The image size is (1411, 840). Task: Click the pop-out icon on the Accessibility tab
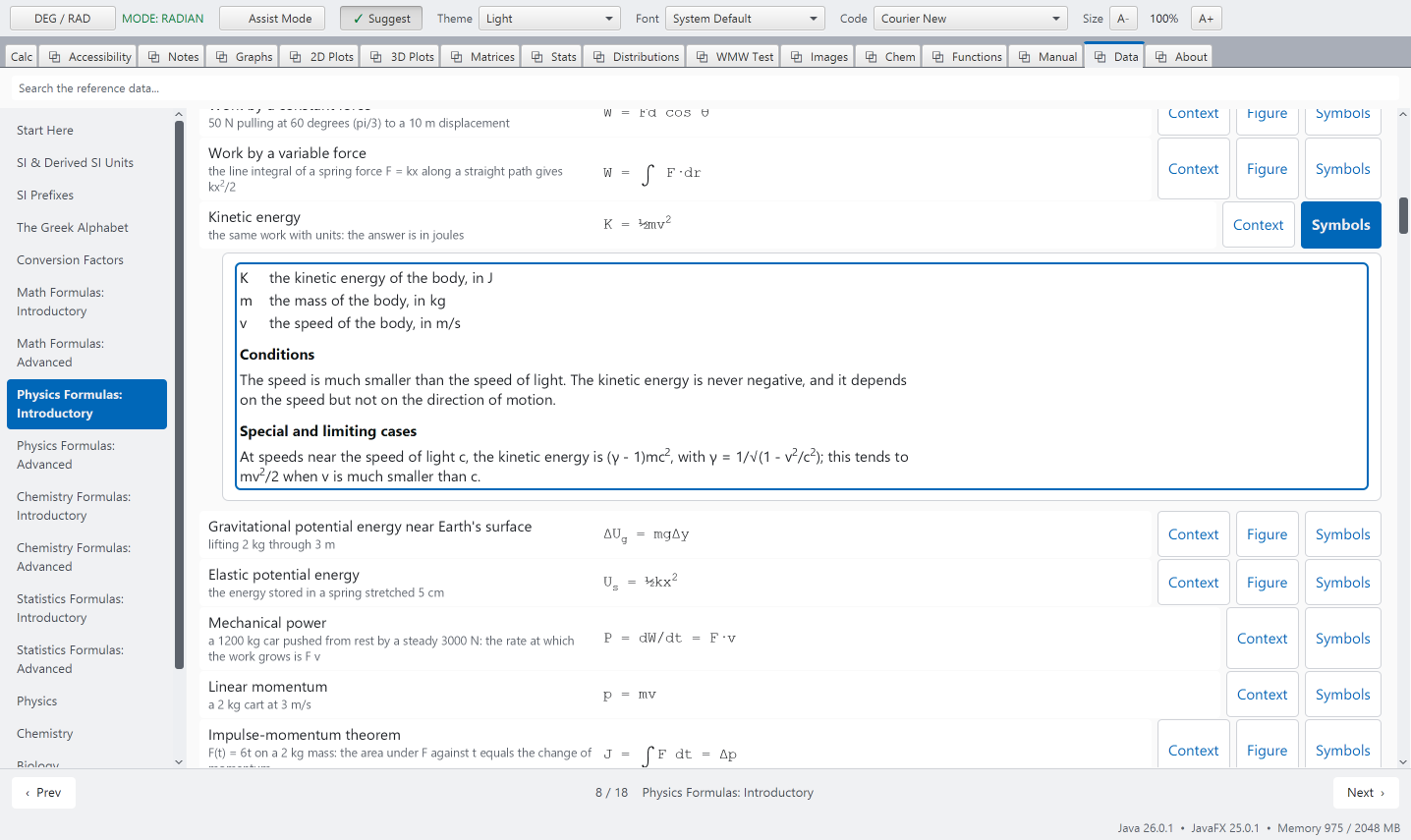pos(55,57)
